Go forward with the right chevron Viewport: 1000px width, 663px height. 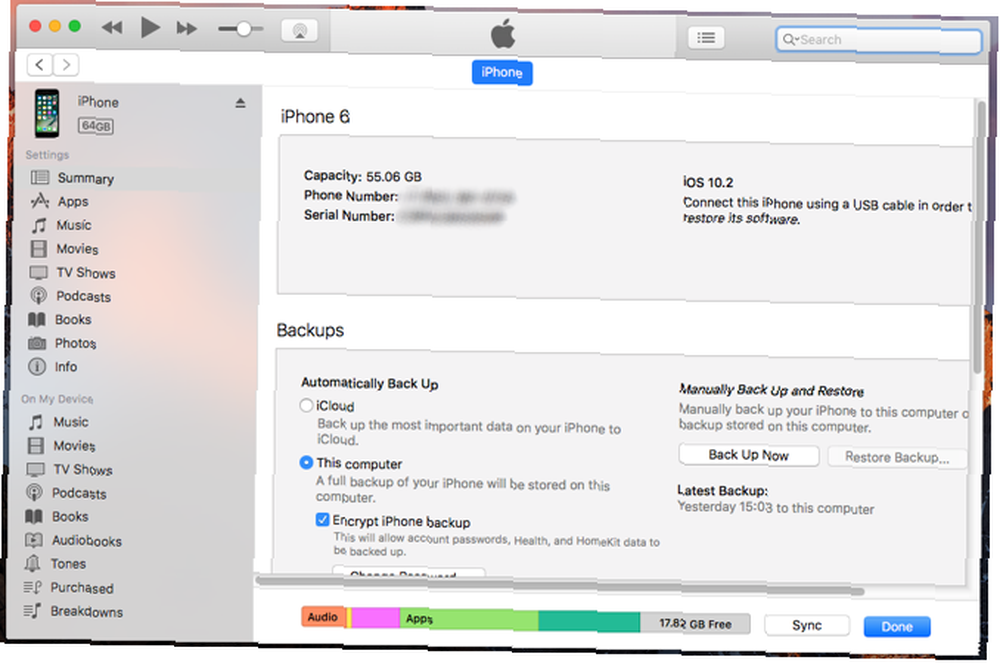(66, 64)
